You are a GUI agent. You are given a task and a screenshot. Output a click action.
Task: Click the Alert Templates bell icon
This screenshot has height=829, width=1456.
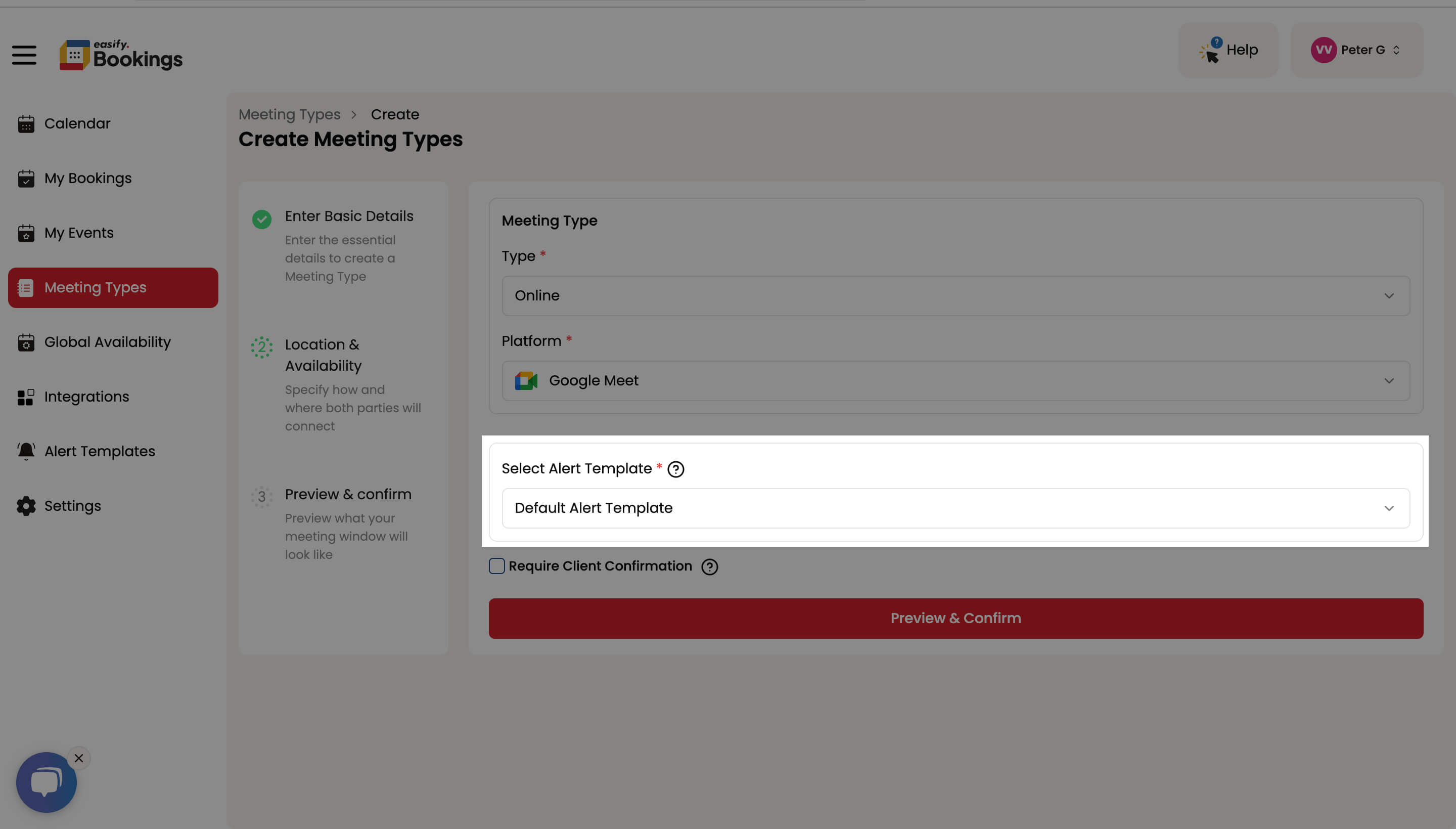tap(26, 451)
